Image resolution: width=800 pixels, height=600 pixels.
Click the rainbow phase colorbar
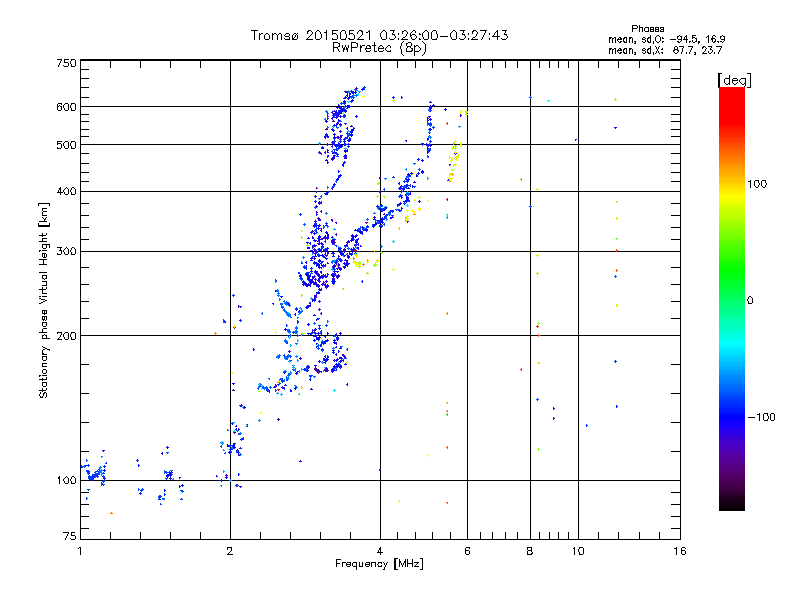tap(732, 298)
